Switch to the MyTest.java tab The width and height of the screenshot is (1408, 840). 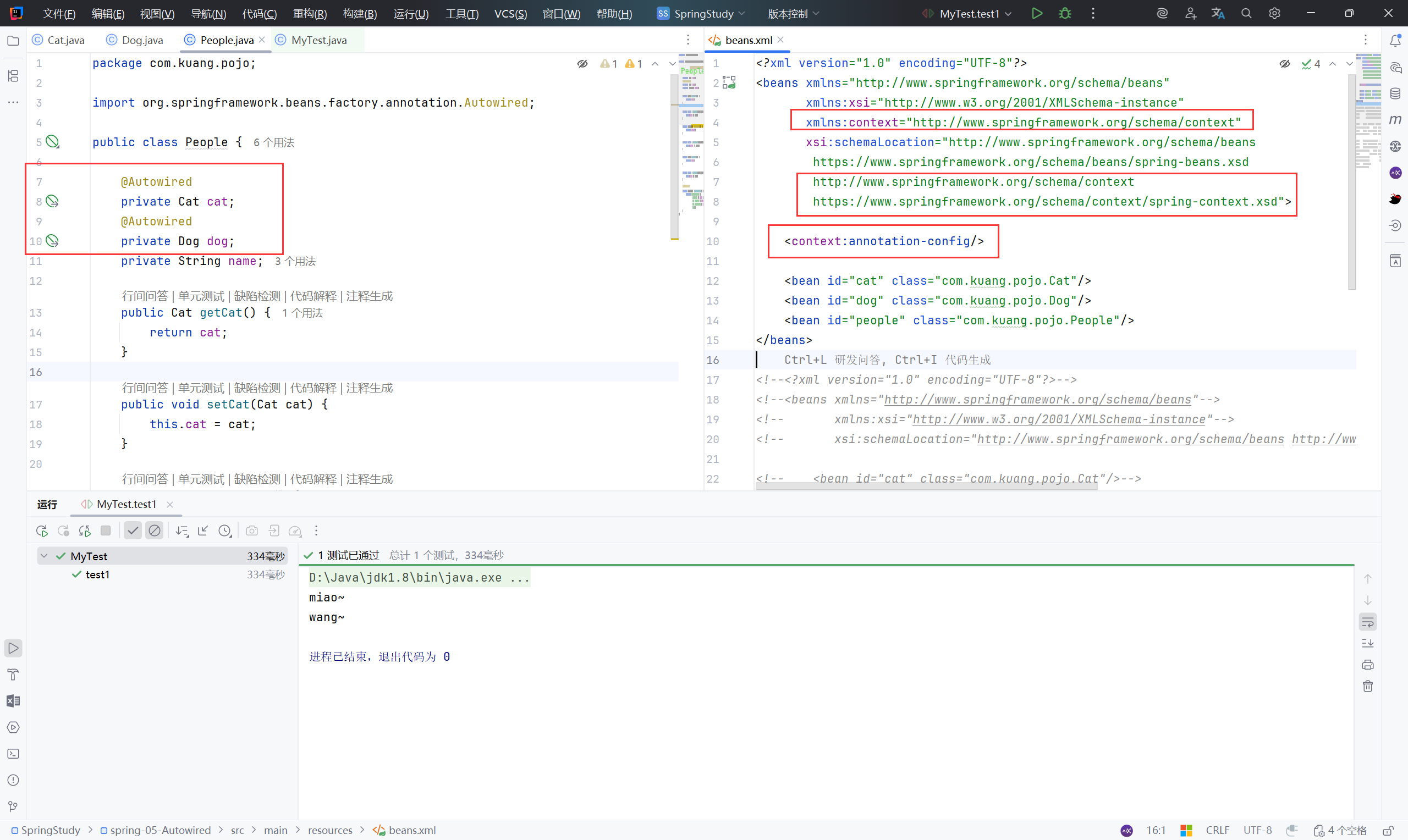click(318, 40)
